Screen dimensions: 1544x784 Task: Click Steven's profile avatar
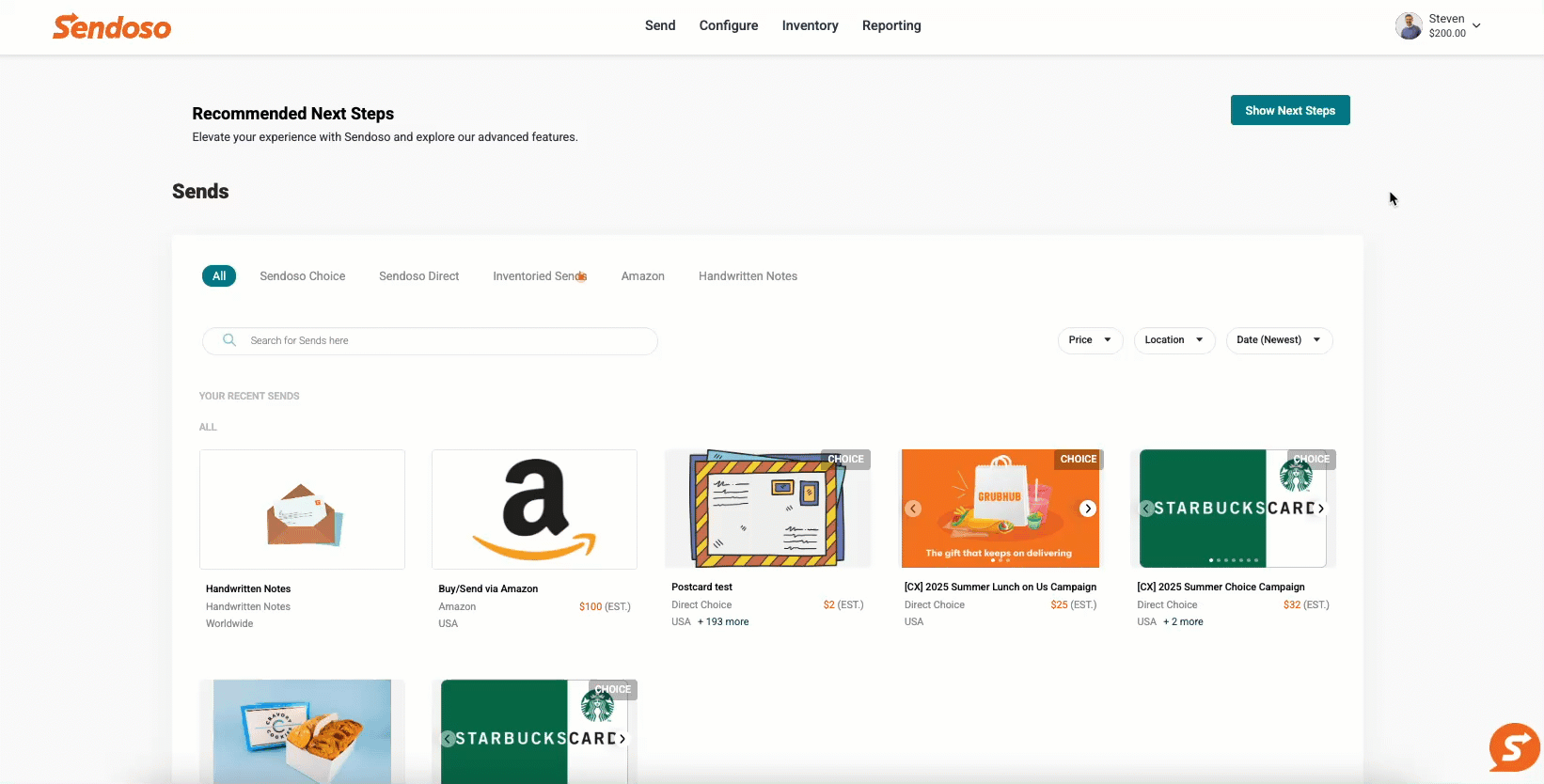1409,25
